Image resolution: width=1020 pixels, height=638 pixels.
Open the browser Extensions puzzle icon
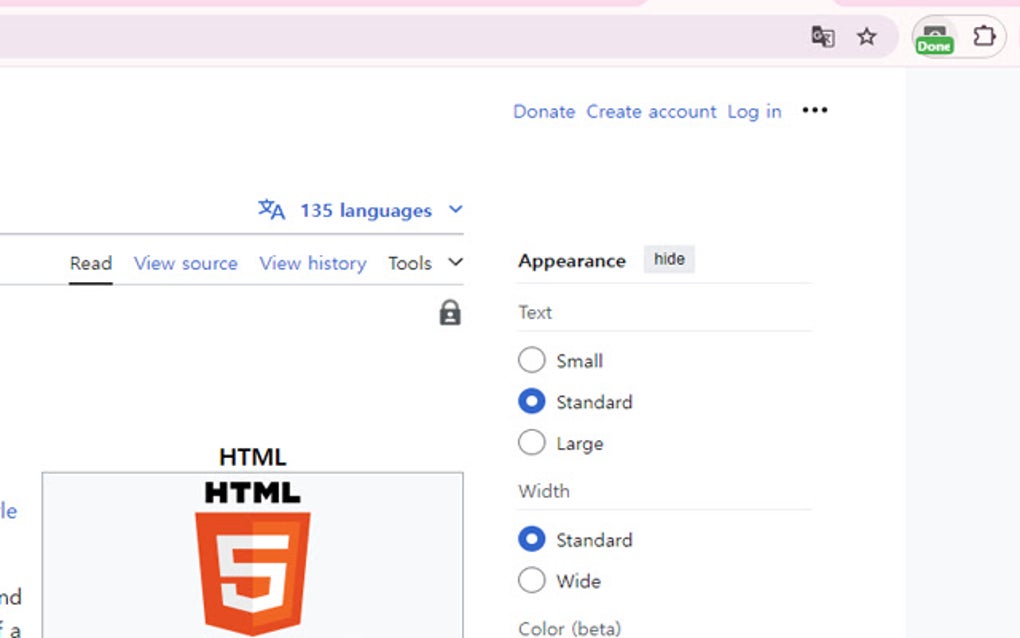tap(985, 36)
